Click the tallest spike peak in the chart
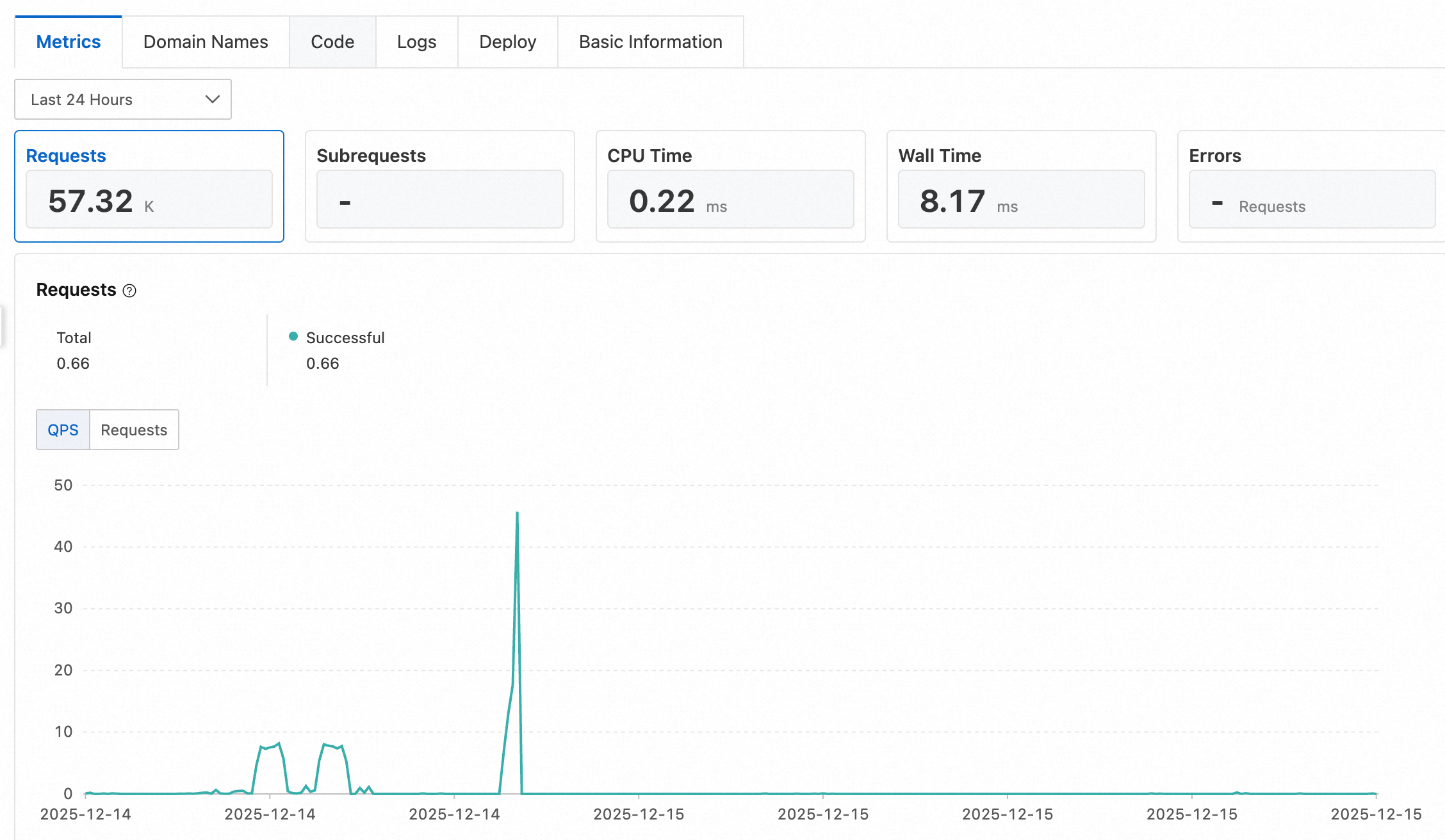This screenshot has height=840, width=1445. pos(517,513)
